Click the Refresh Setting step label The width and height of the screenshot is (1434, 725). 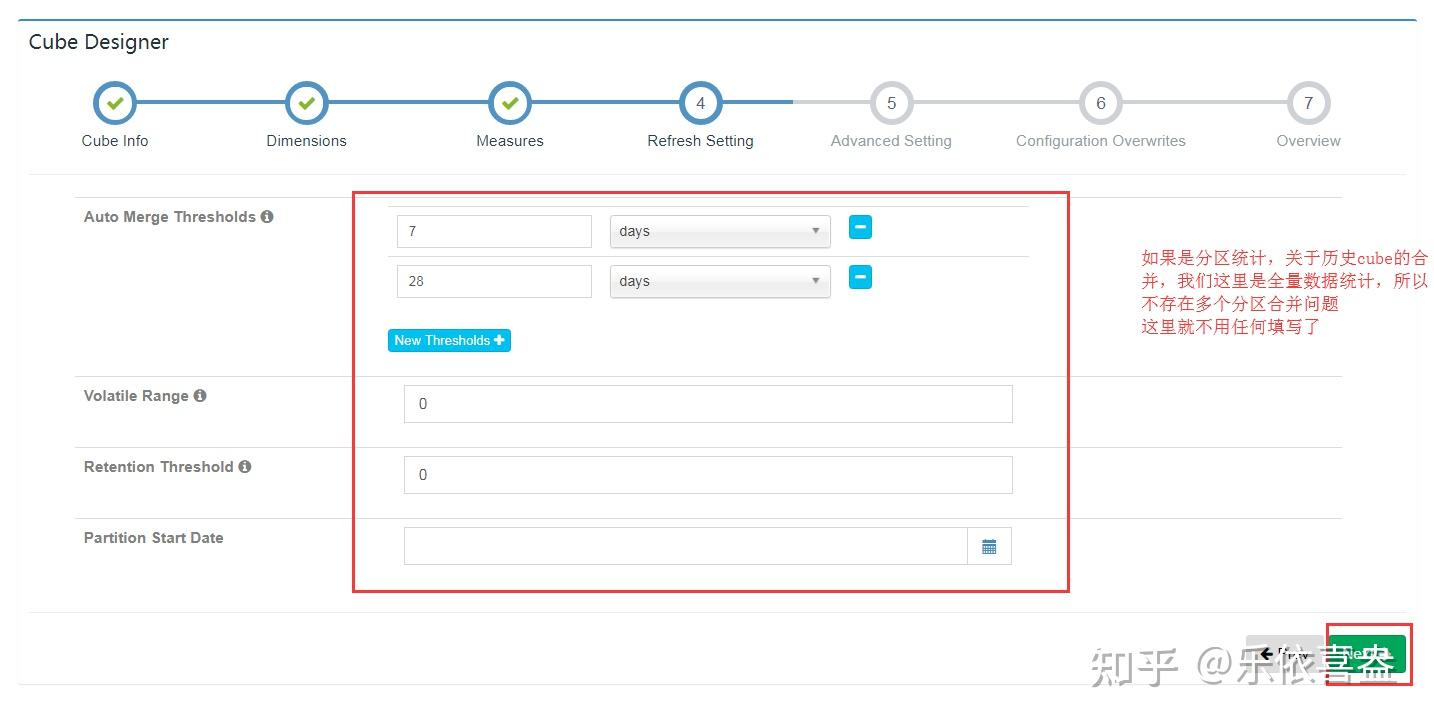pyautogui.click(x=701, y=141)
